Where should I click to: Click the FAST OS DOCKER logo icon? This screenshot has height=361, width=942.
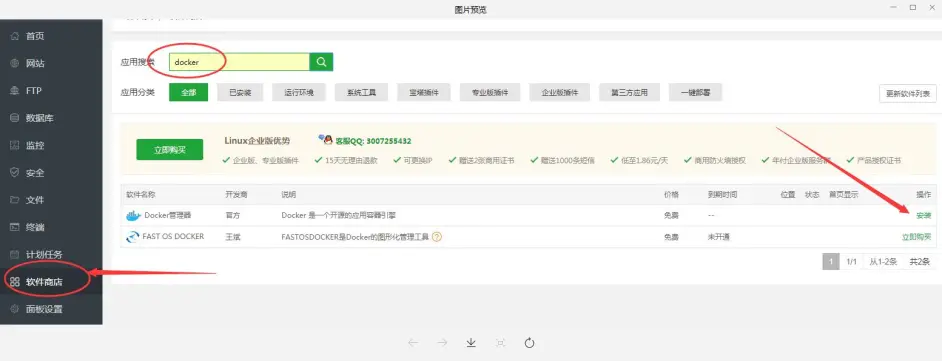pos(132,237)
